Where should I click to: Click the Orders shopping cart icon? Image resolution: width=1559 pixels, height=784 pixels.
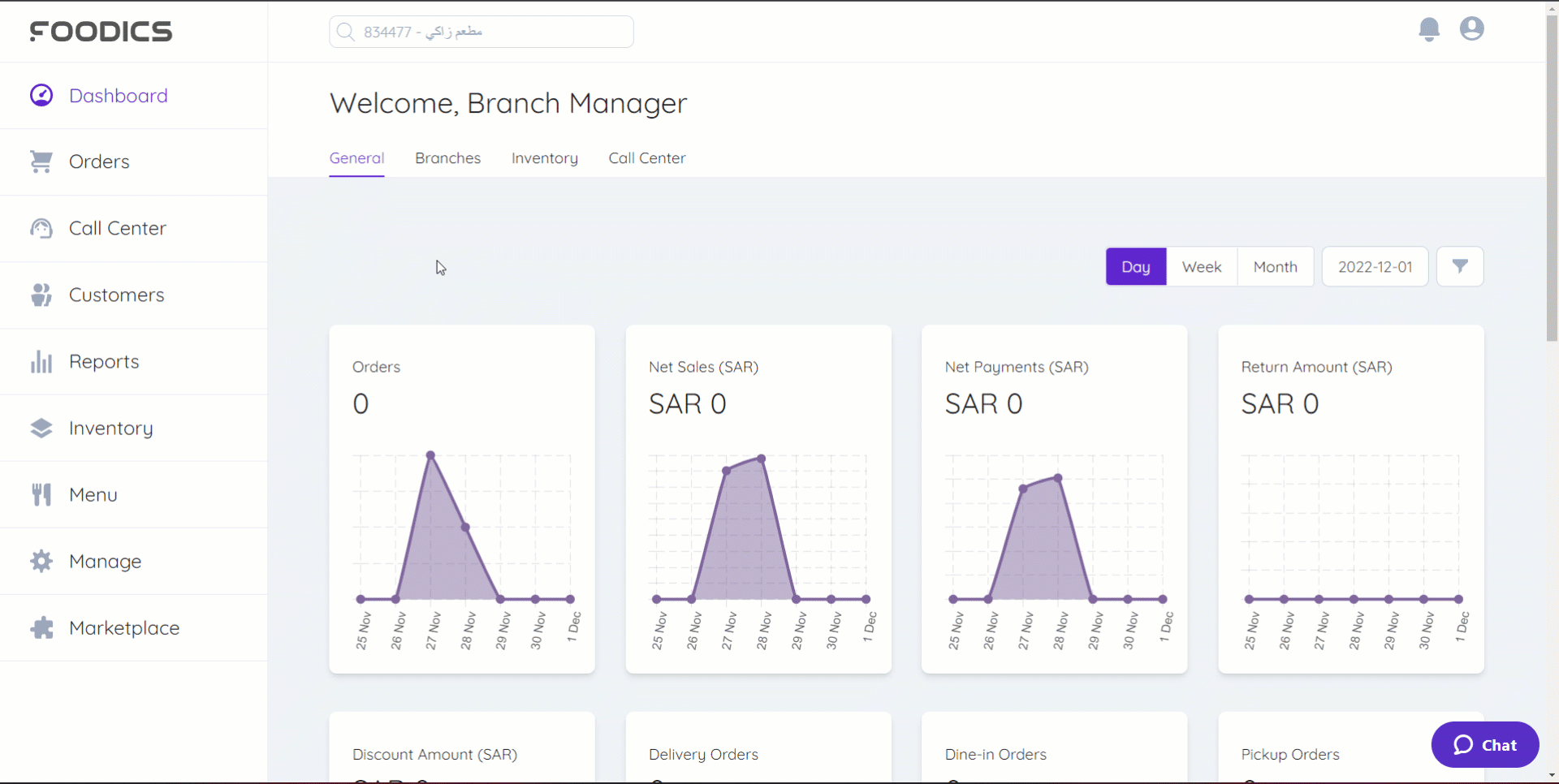click(x=41, y=162)
